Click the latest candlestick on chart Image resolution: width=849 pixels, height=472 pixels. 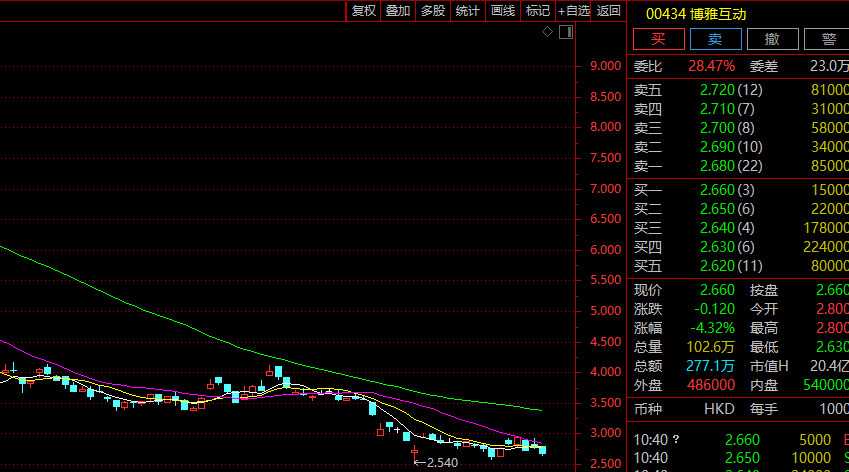pyautogui.click(x=543, y=450)
